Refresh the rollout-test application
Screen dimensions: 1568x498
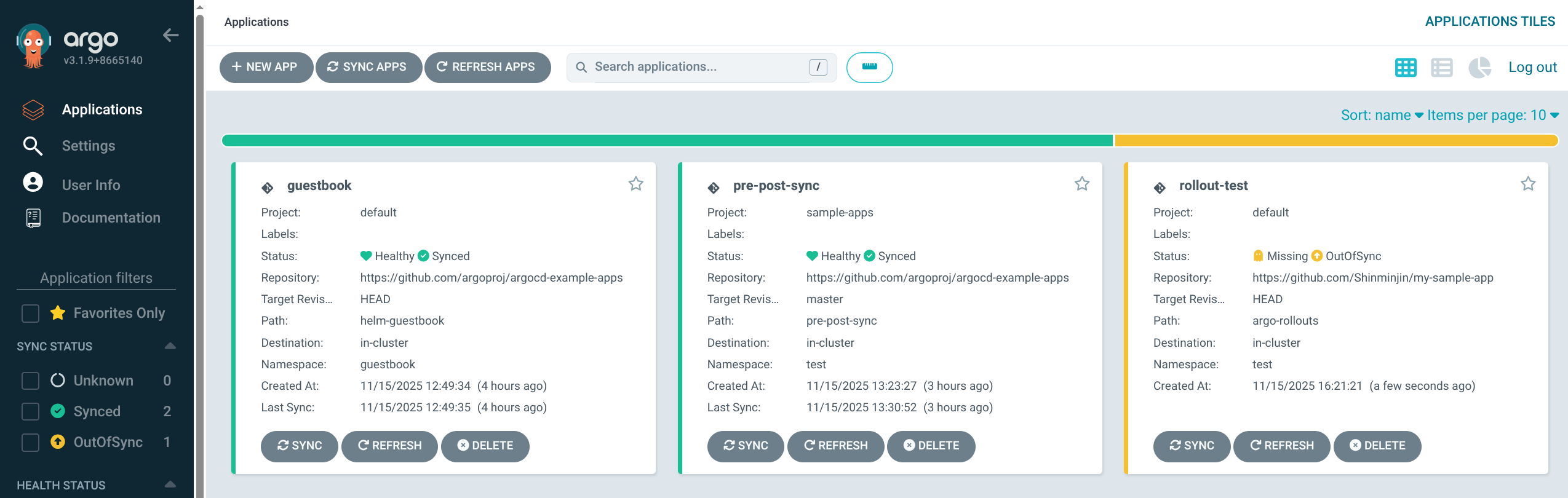(1281, 446)
